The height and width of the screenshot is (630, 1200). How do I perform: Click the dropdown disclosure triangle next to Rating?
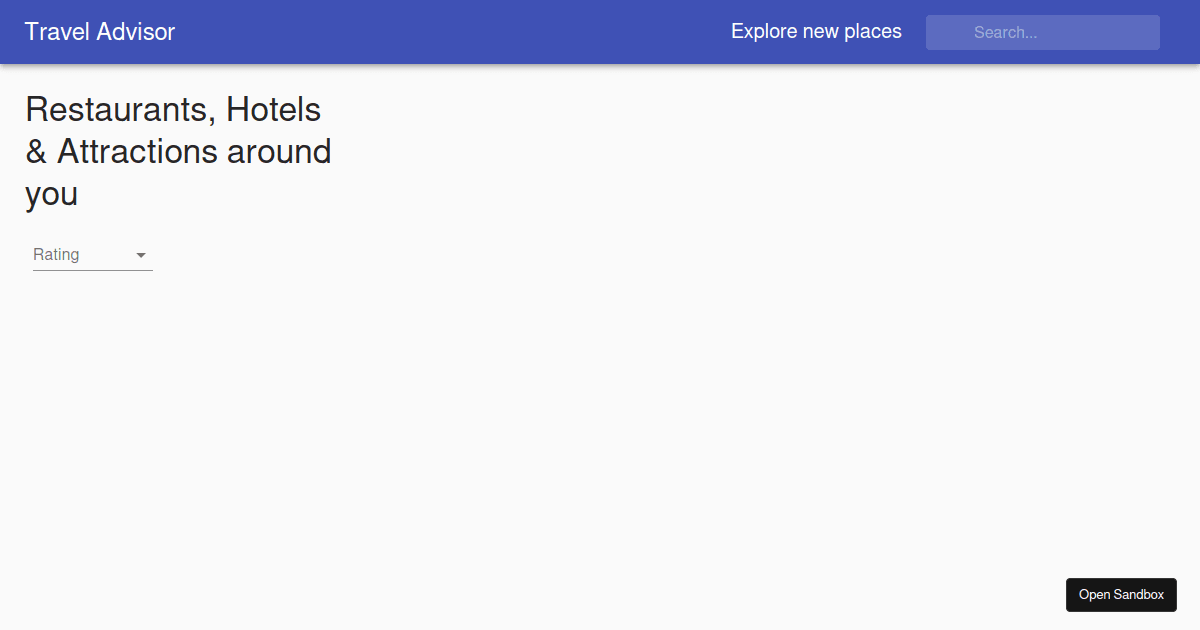point(141,255)
